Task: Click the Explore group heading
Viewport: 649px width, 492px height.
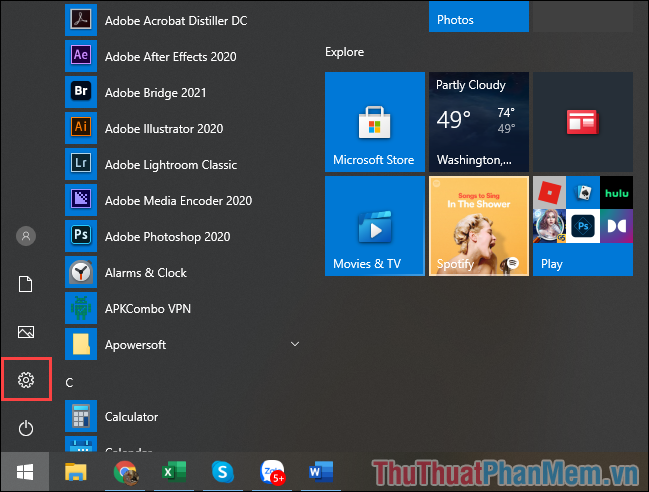Action: [x=344, y=52]
